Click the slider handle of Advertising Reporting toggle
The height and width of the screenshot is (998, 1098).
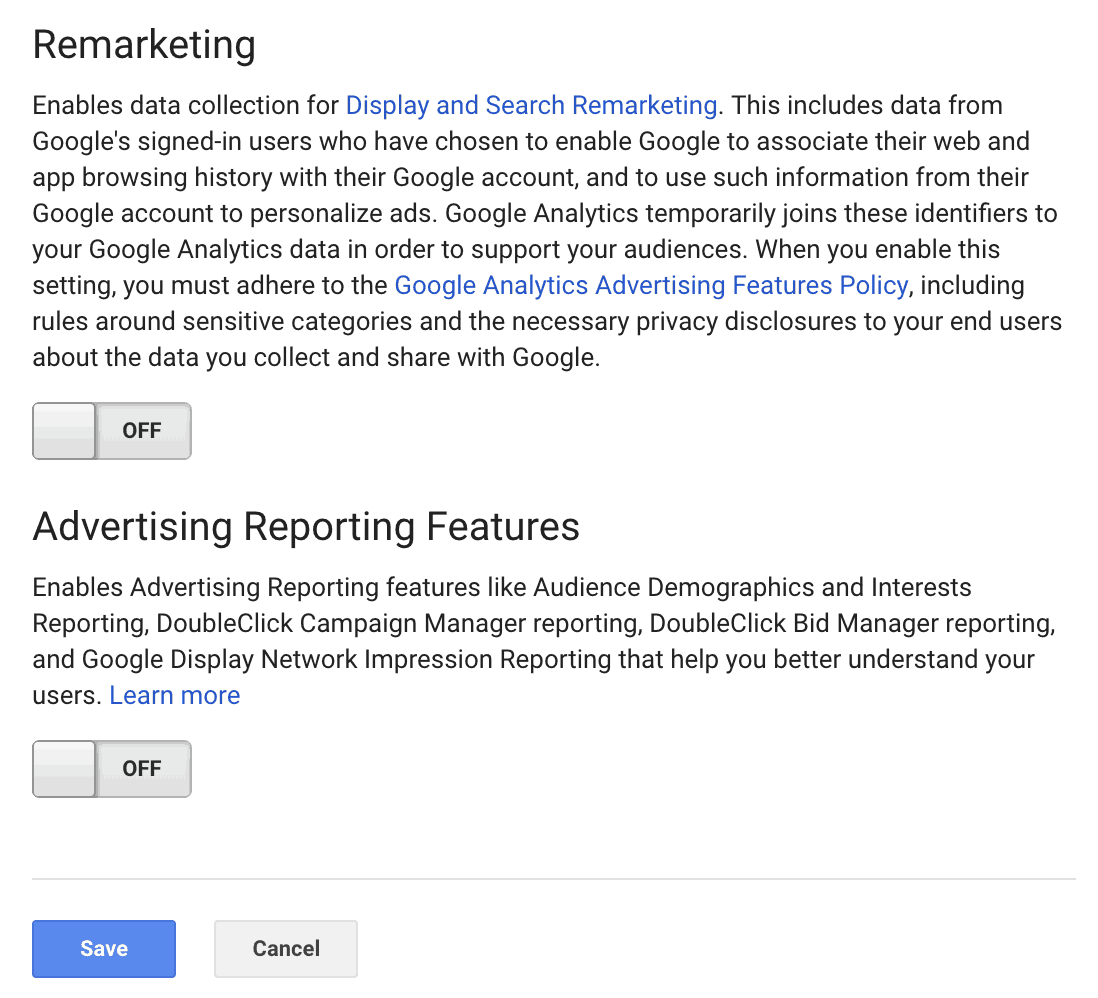point(63,768)
